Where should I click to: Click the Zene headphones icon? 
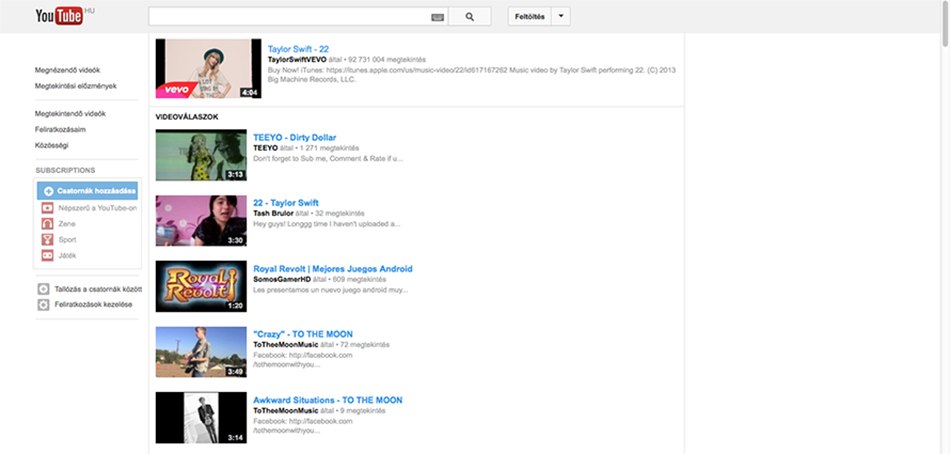[46, 224]
